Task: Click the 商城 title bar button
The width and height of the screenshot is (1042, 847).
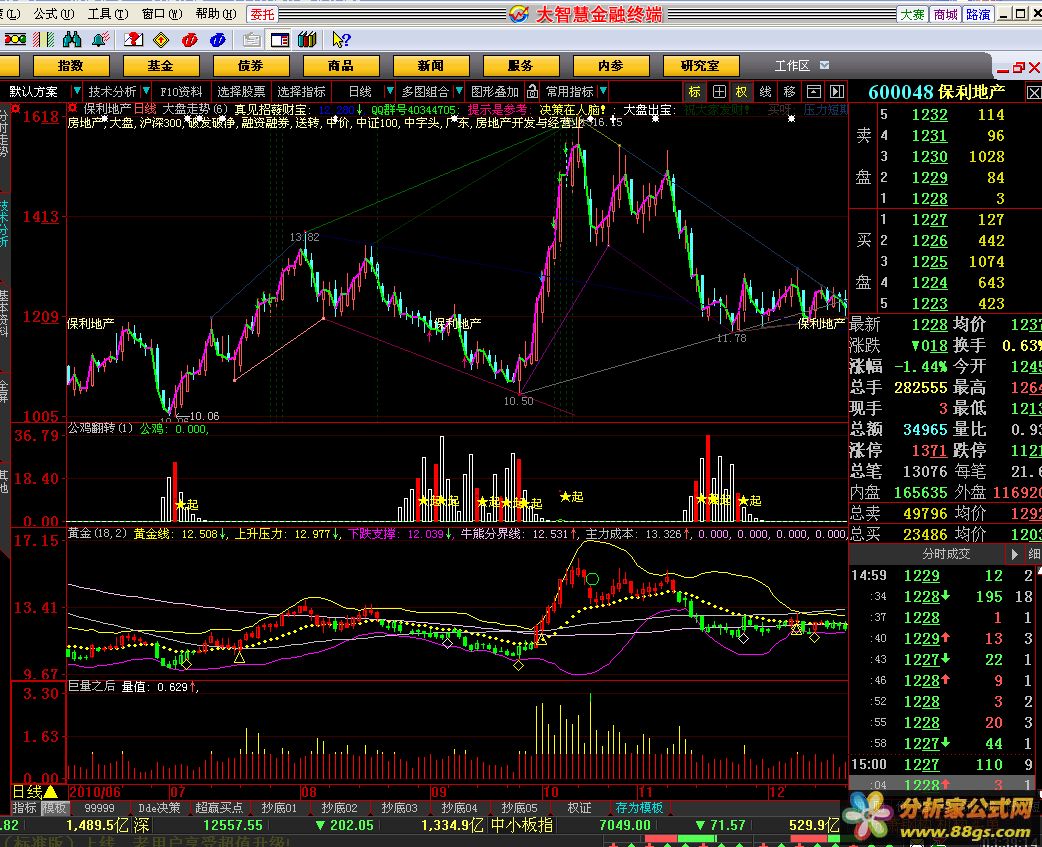Action: pos(945,14)
